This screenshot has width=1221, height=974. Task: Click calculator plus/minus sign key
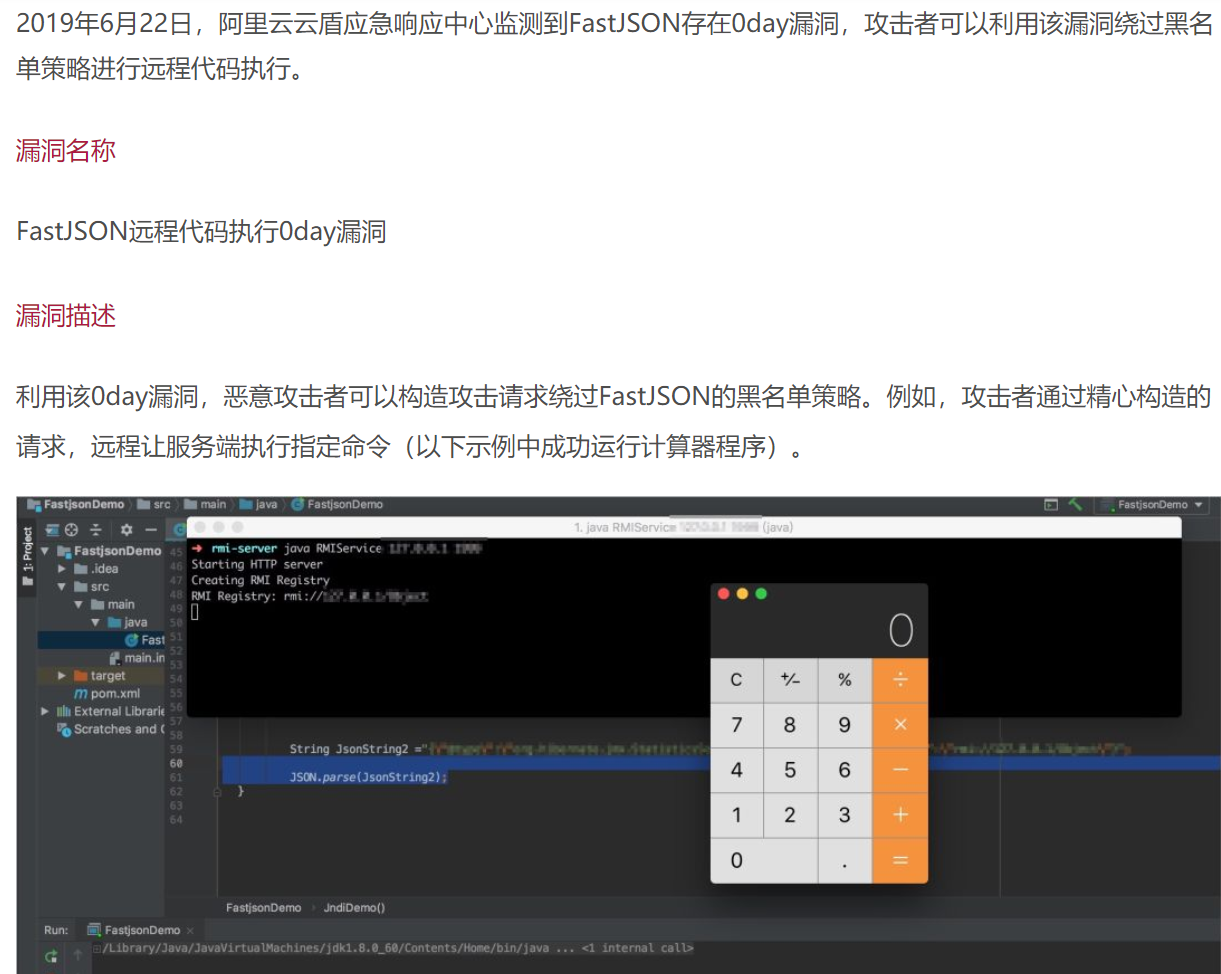pos(790,680)
